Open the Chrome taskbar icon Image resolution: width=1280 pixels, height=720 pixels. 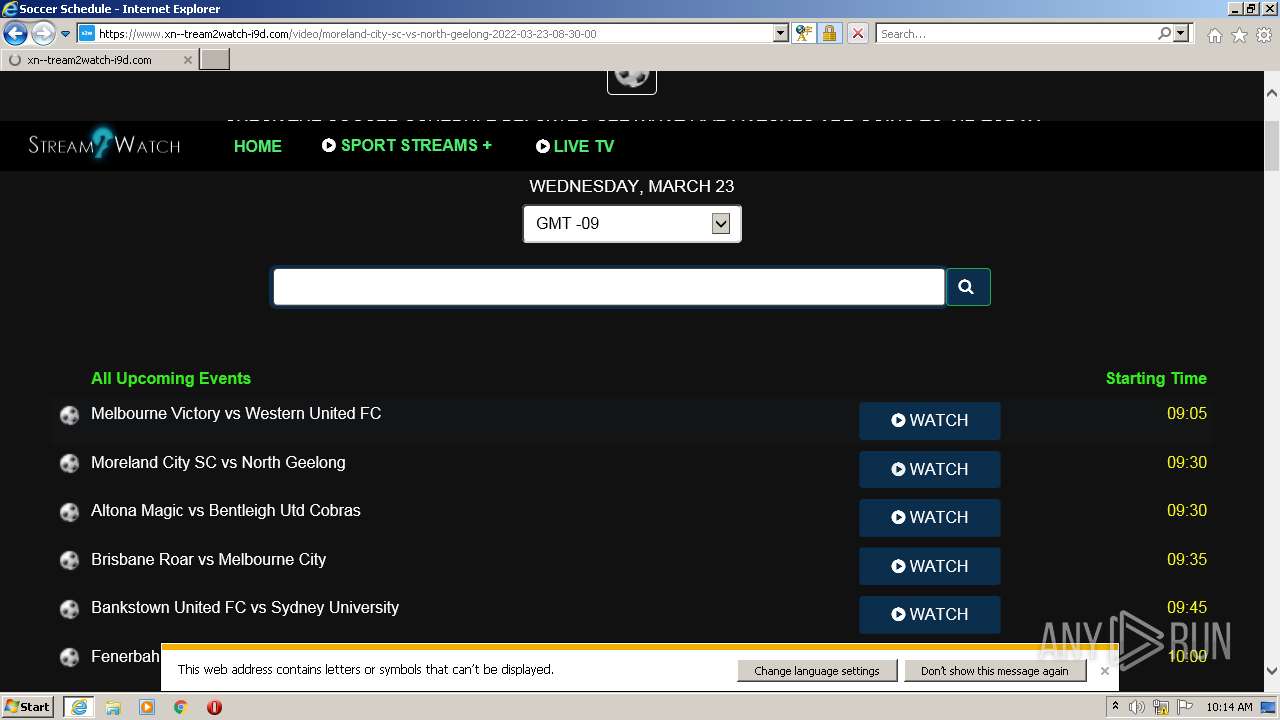[x=180, y=707]
